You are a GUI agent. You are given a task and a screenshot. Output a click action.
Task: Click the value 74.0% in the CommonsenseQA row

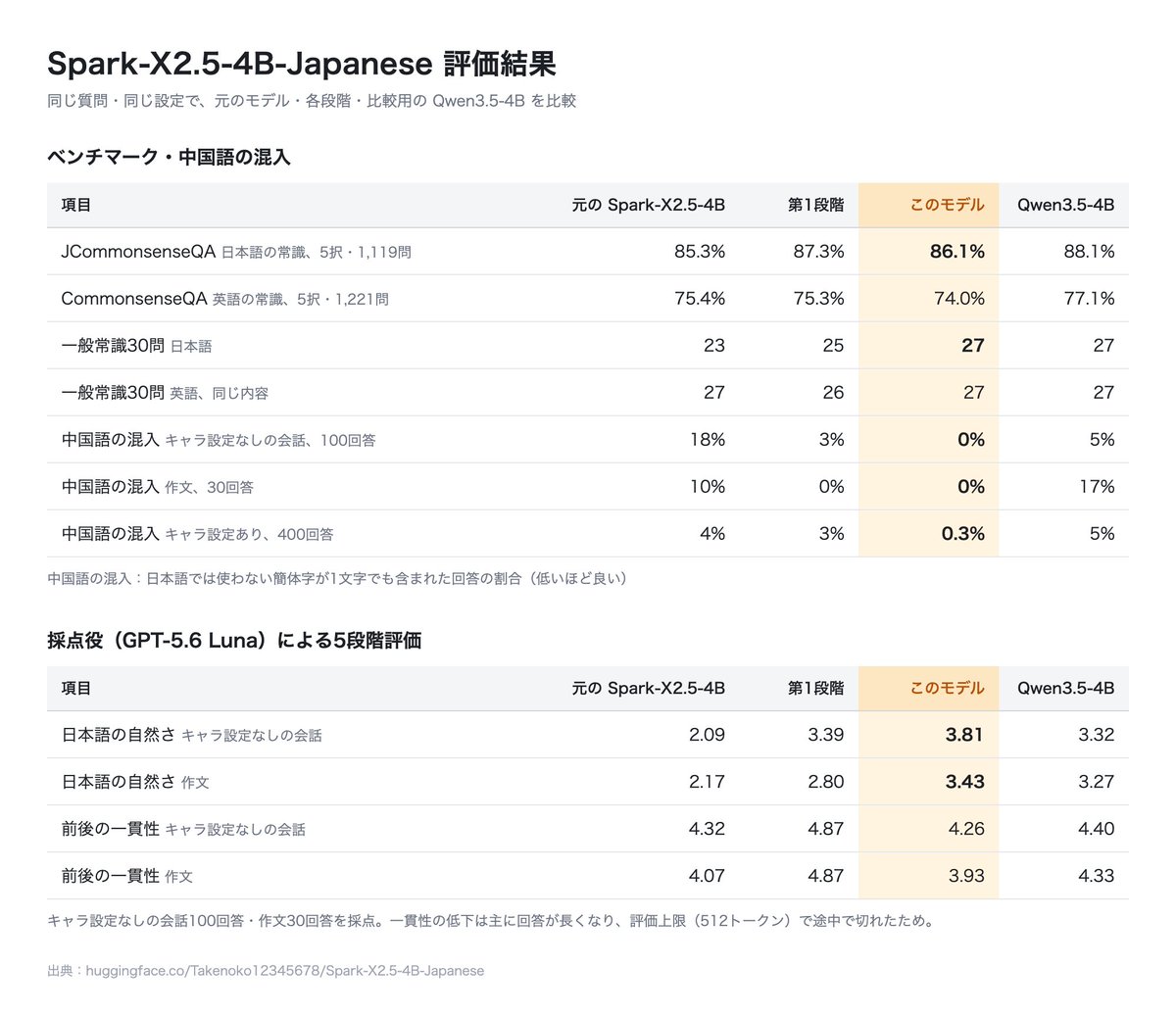coord(959,299)
